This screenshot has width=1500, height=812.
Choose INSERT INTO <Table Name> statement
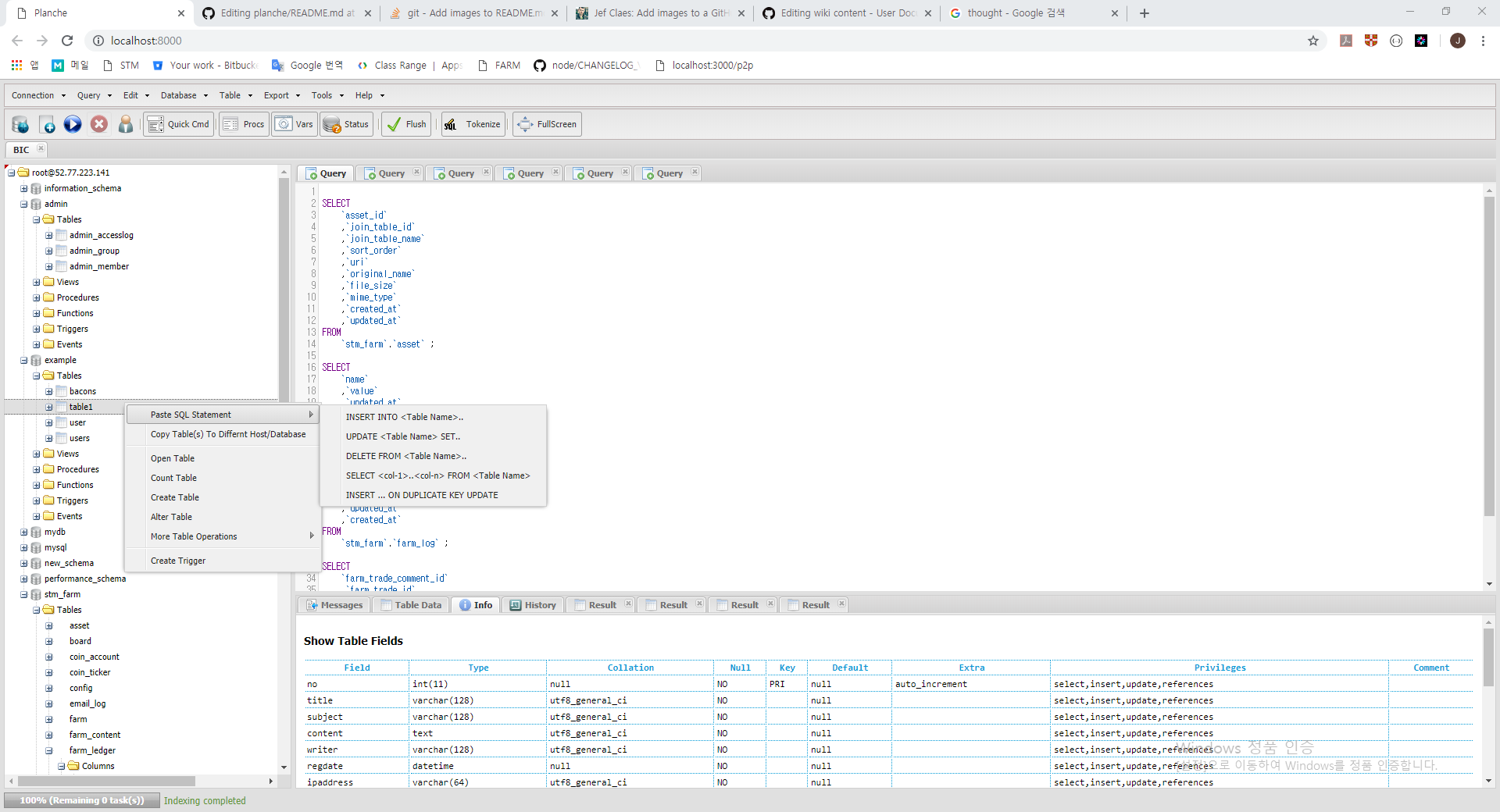point(434,417)
